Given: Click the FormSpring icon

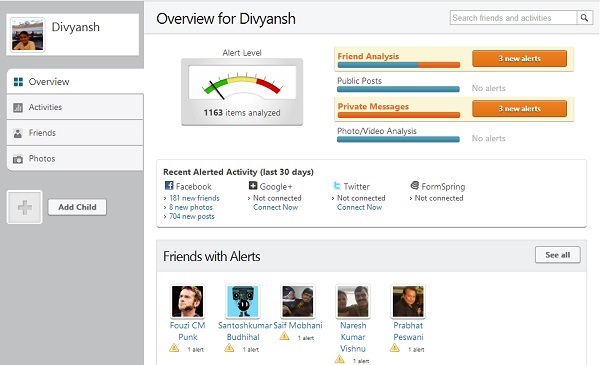Looking at the screenshot, I should [x=414, y=186].
